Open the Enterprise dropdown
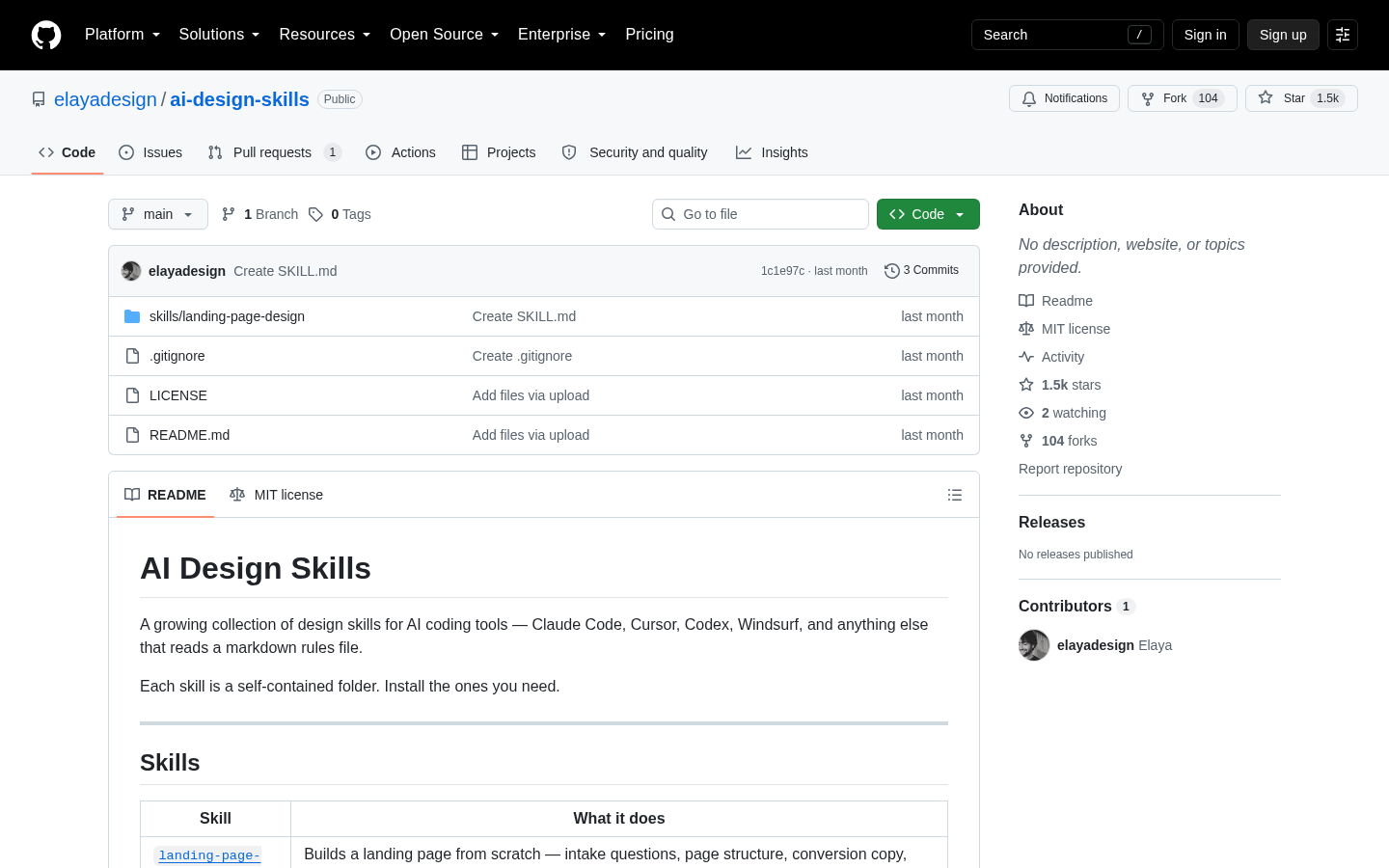The image size is (1389, 868). pos(561,35)
